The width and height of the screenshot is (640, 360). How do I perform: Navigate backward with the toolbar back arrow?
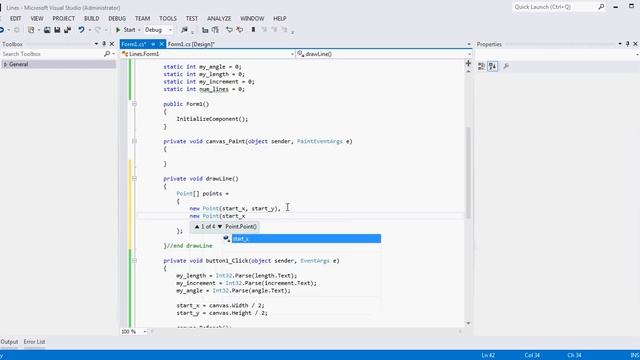(x=2, y=30)
